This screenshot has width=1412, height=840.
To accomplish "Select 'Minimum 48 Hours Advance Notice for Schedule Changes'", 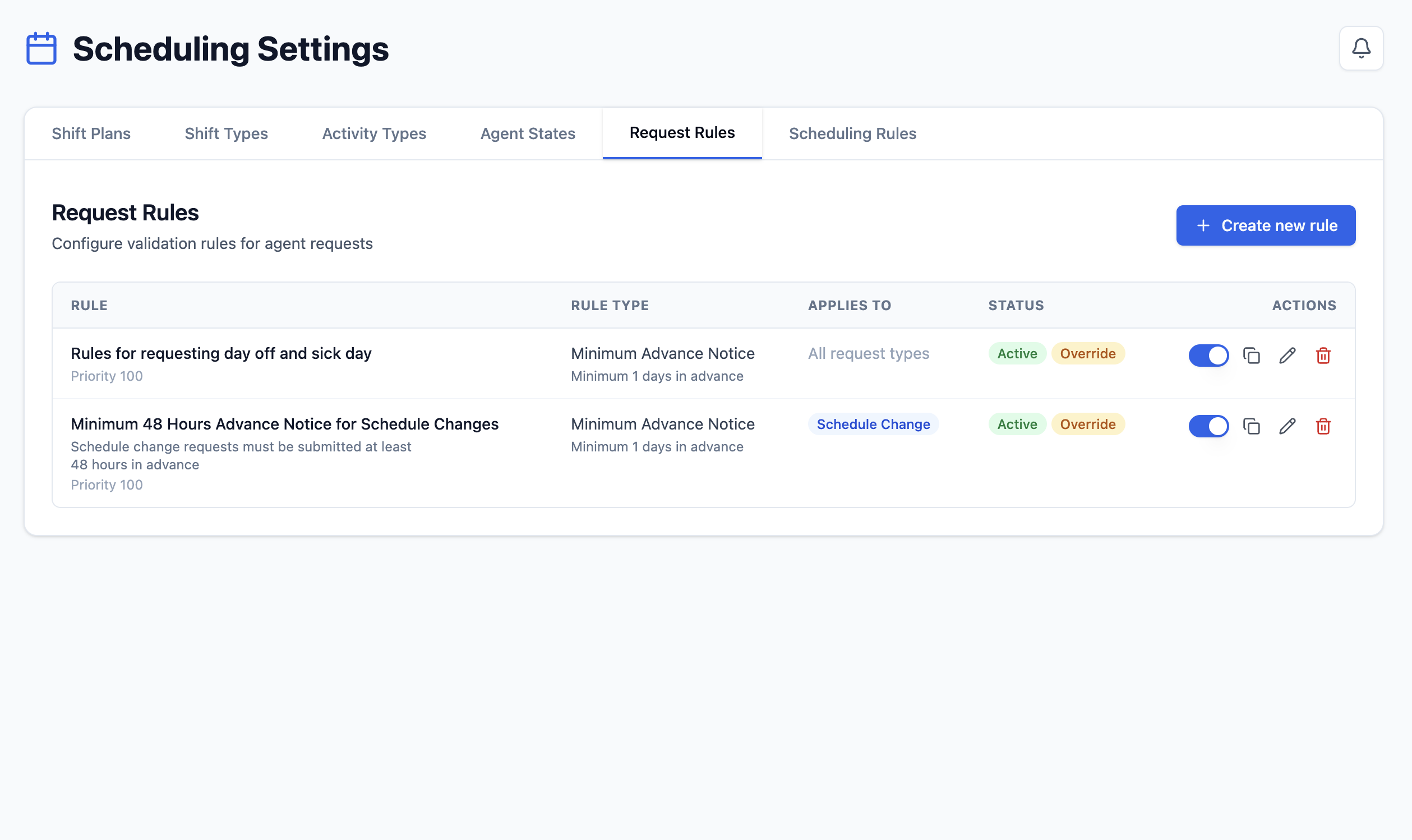I will tap(284, 424).
